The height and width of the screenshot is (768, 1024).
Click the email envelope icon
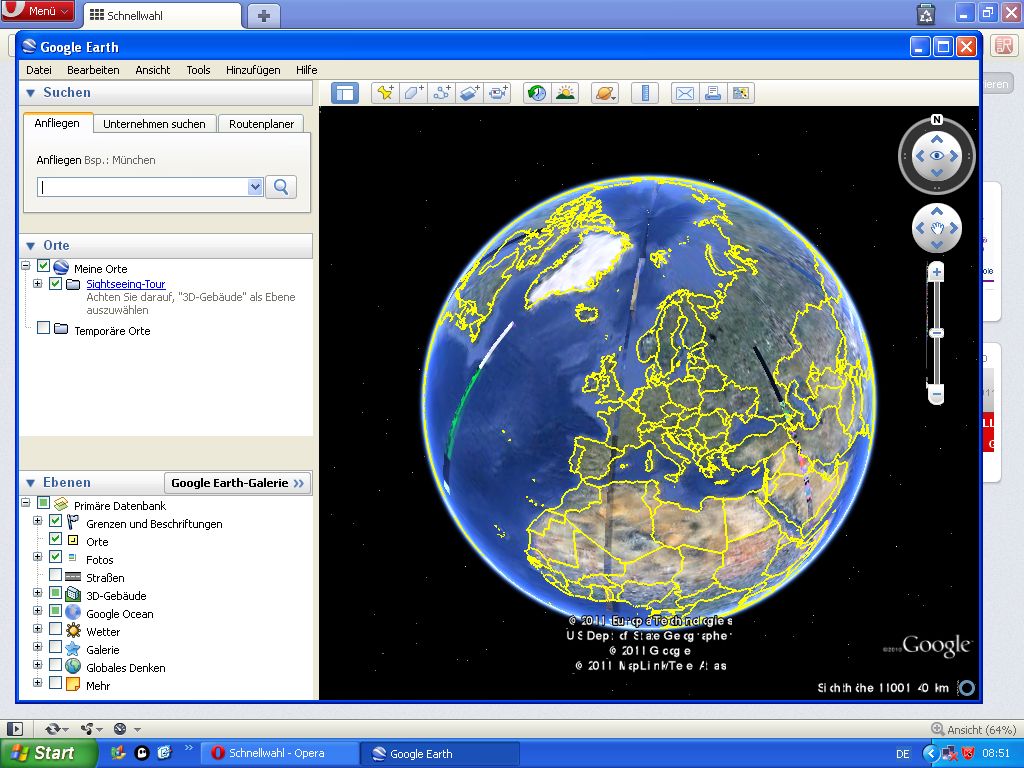tap(684, 93)
